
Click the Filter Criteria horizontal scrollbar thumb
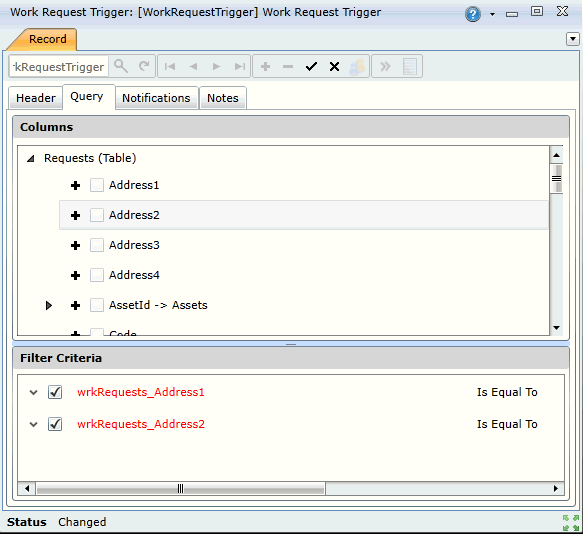point(180,488)
